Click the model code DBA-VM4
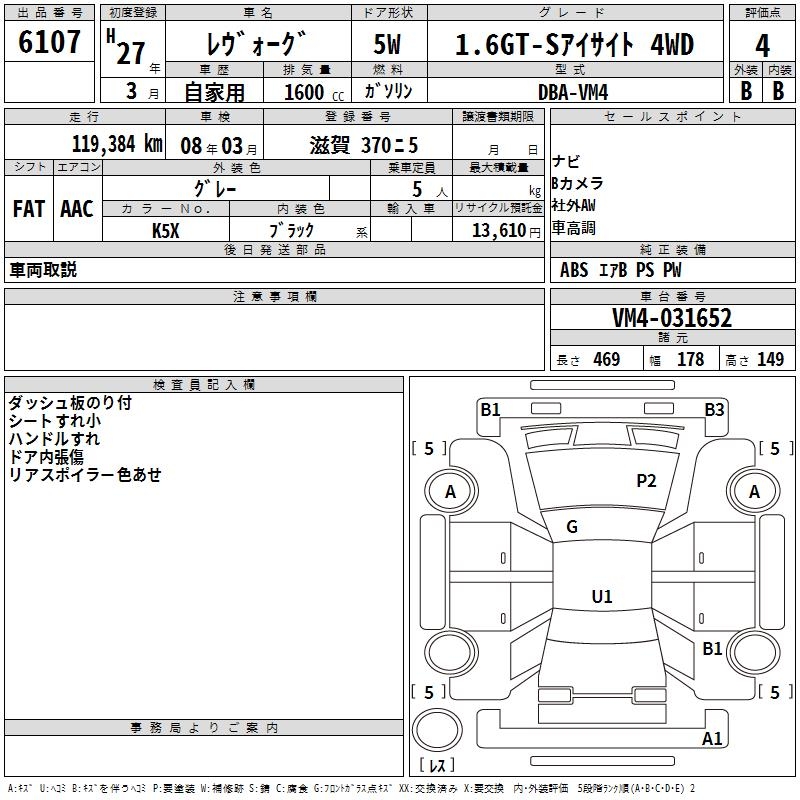This screenshot has width=800, height=800. pos(573,92)
